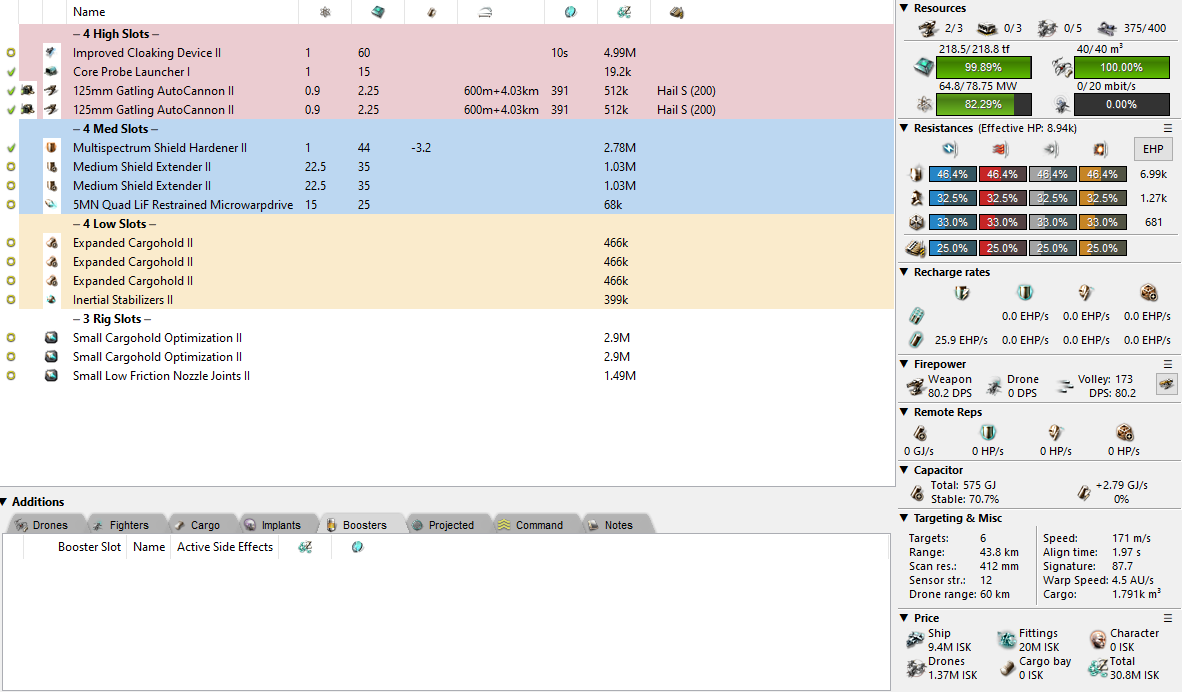Click the price column header icon in fitting list
This screenshot has width=1182, height=692.
623,12
